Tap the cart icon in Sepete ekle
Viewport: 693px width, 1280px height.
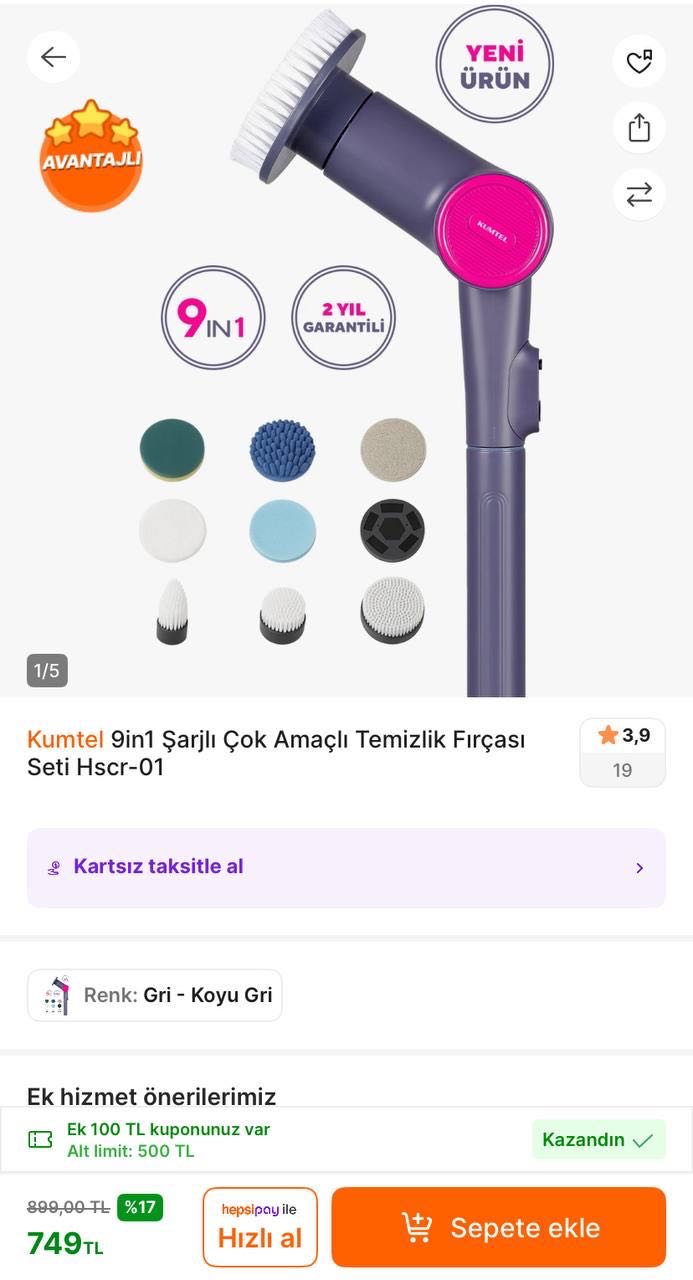pyautogui.click(x=416, y=1227)
